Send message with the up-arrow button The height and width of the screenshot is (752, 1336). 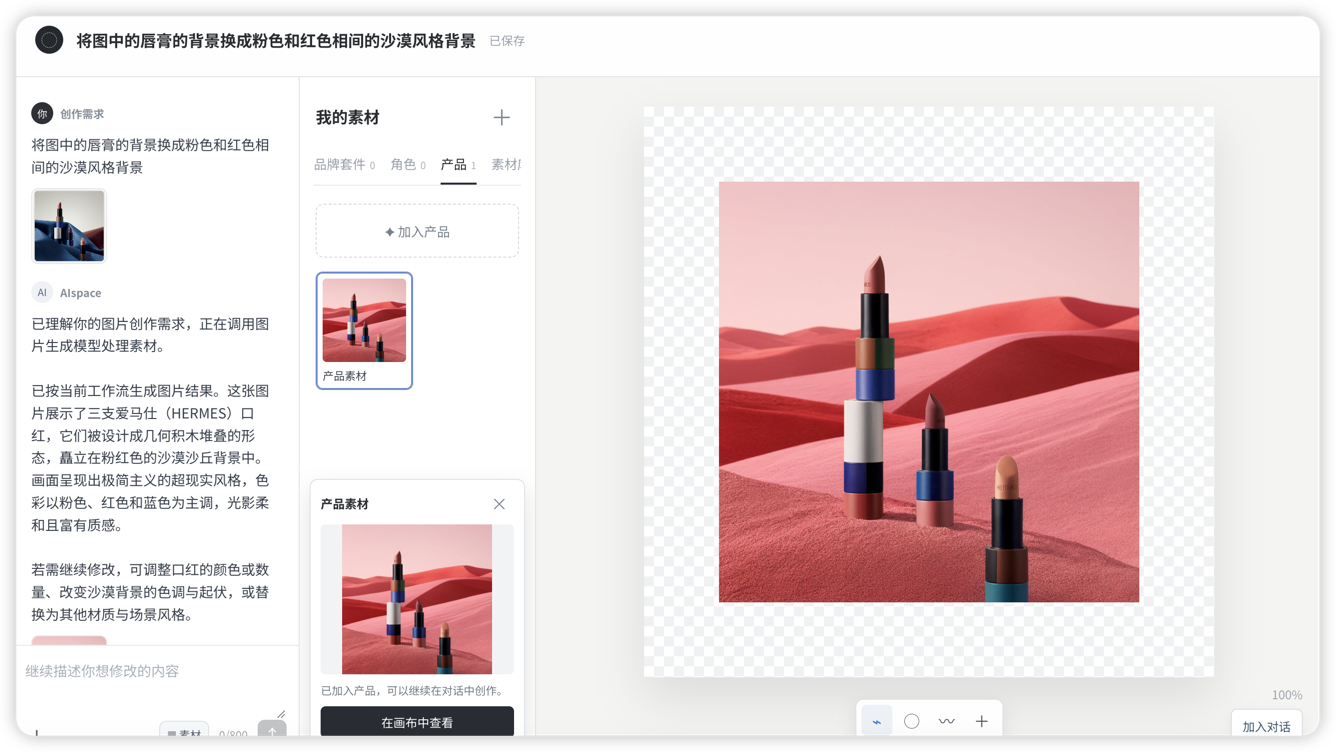click(272, 731)
